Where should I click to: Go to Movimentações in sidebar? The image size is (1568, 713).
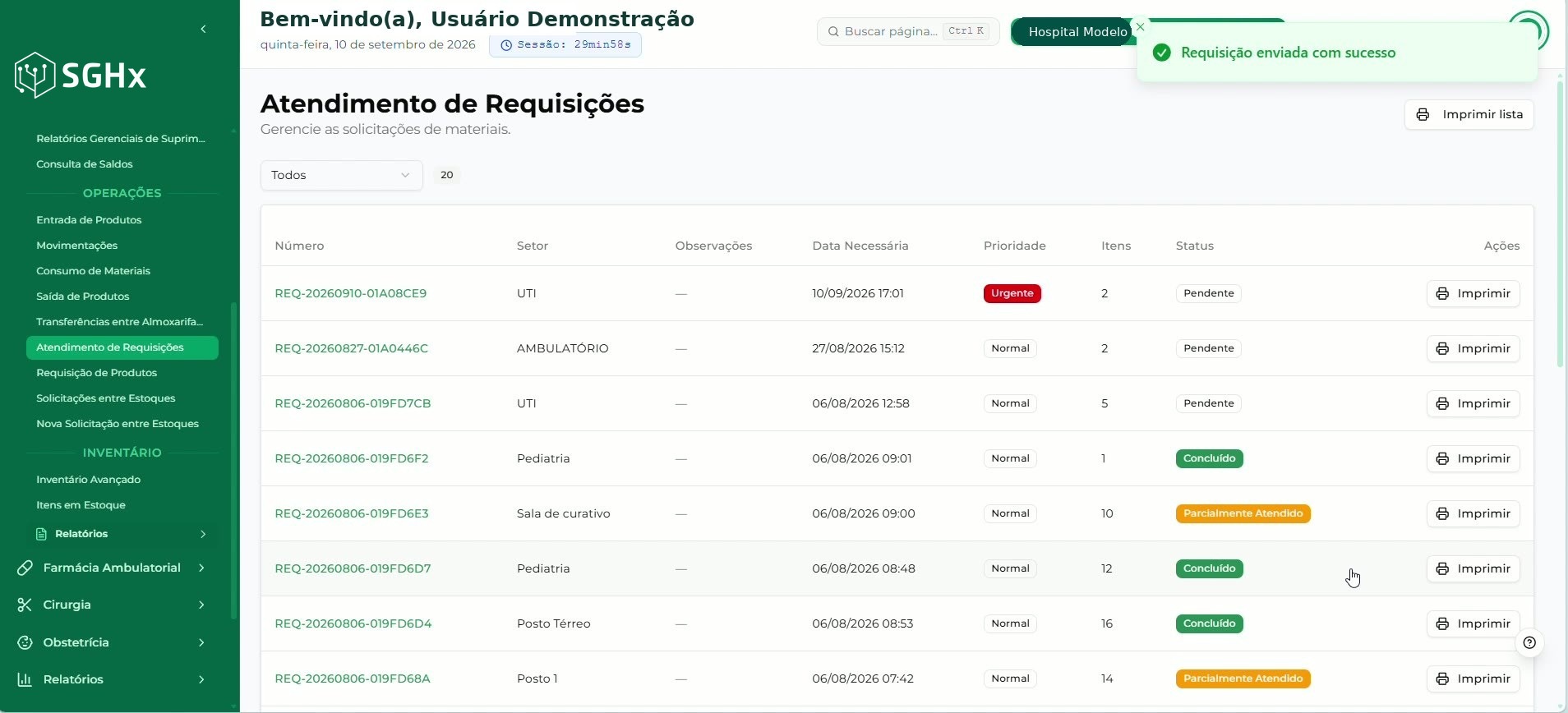coord(76,246)
